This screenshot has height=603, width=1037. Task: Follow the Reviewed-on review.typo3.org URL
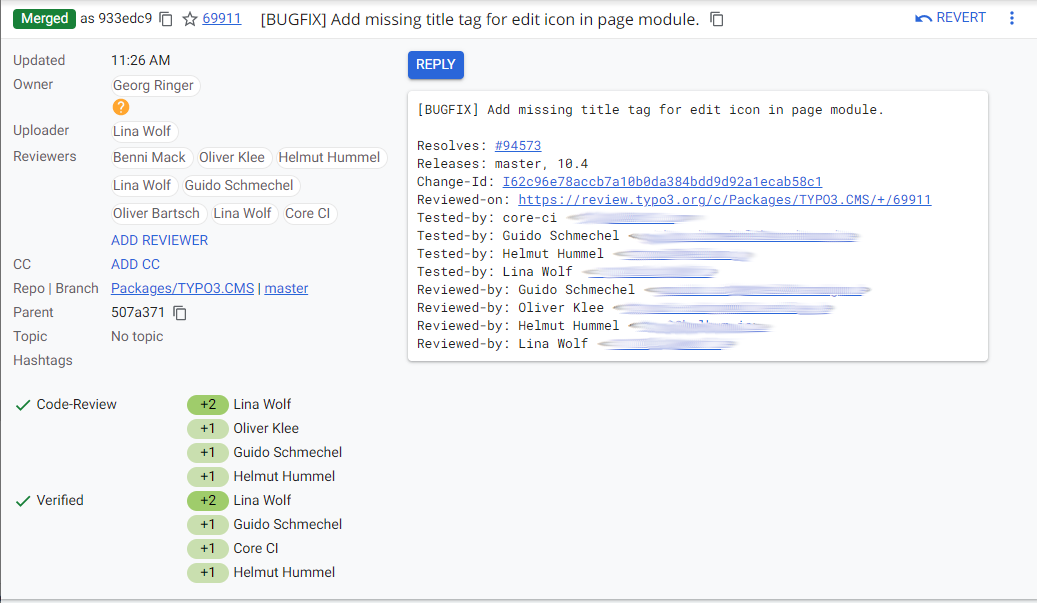724,200
